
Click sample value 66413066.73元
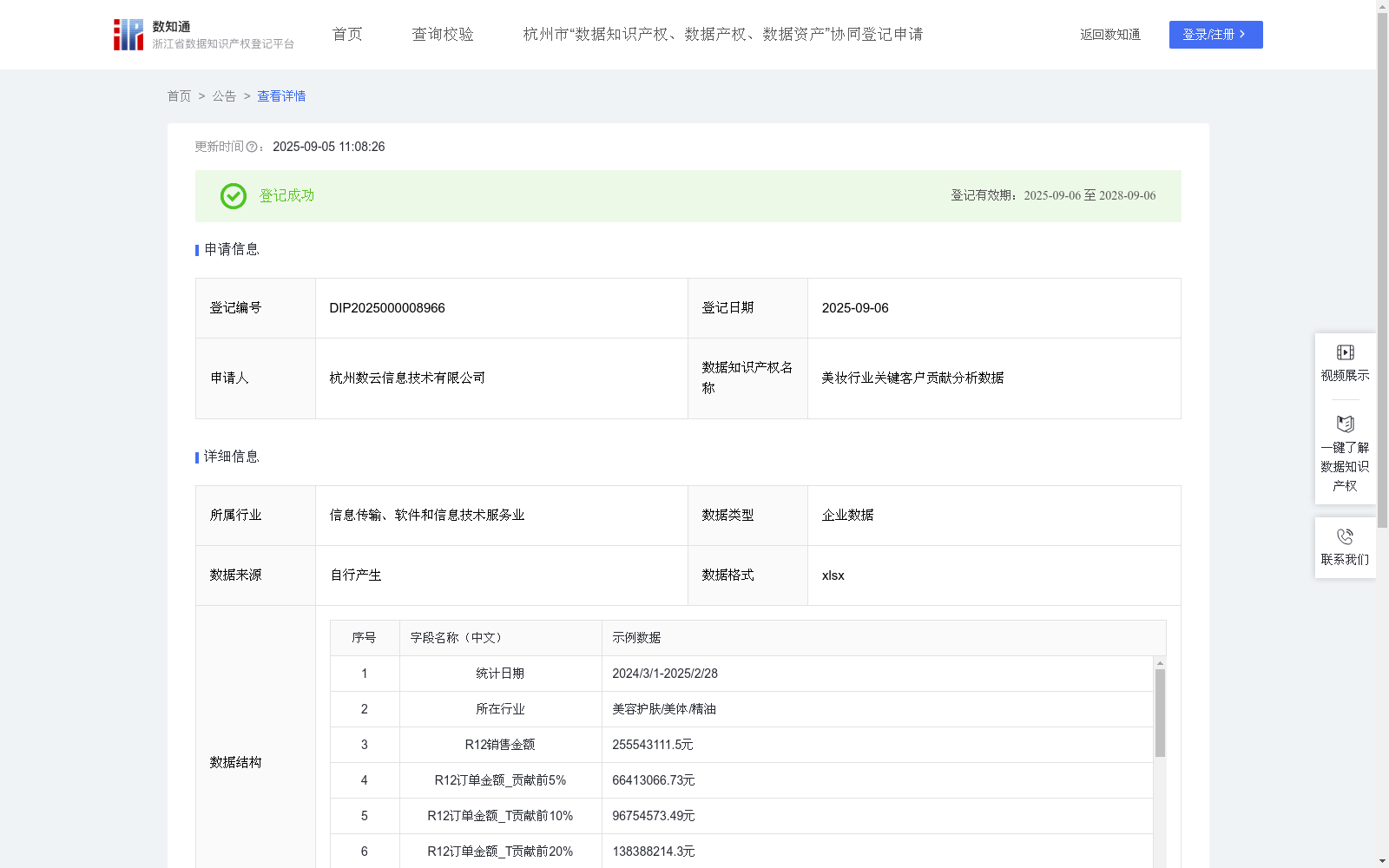(x=654, y=780)
